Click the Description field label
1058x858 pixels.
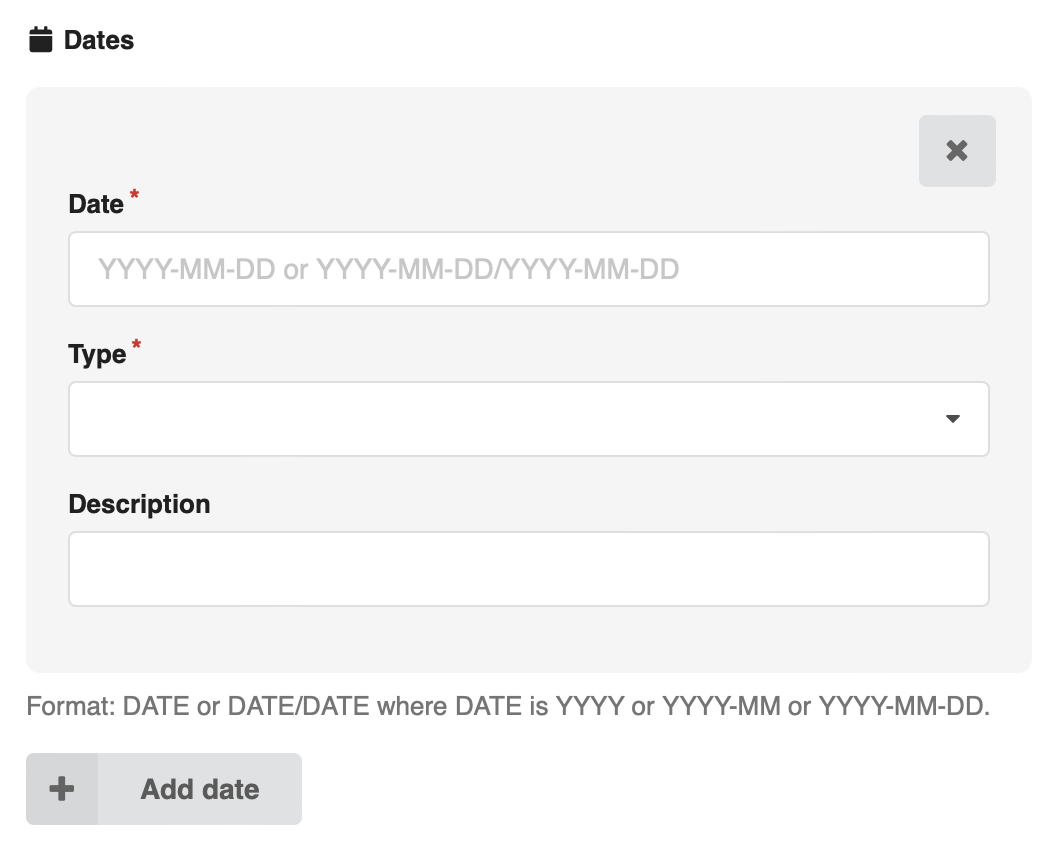point(140,504)
